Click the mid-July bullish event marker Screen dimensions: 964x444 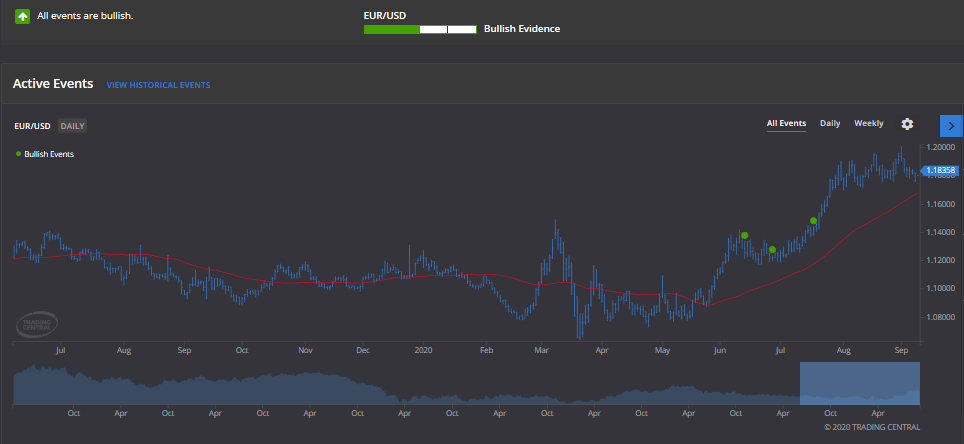(x=813, y=221)
